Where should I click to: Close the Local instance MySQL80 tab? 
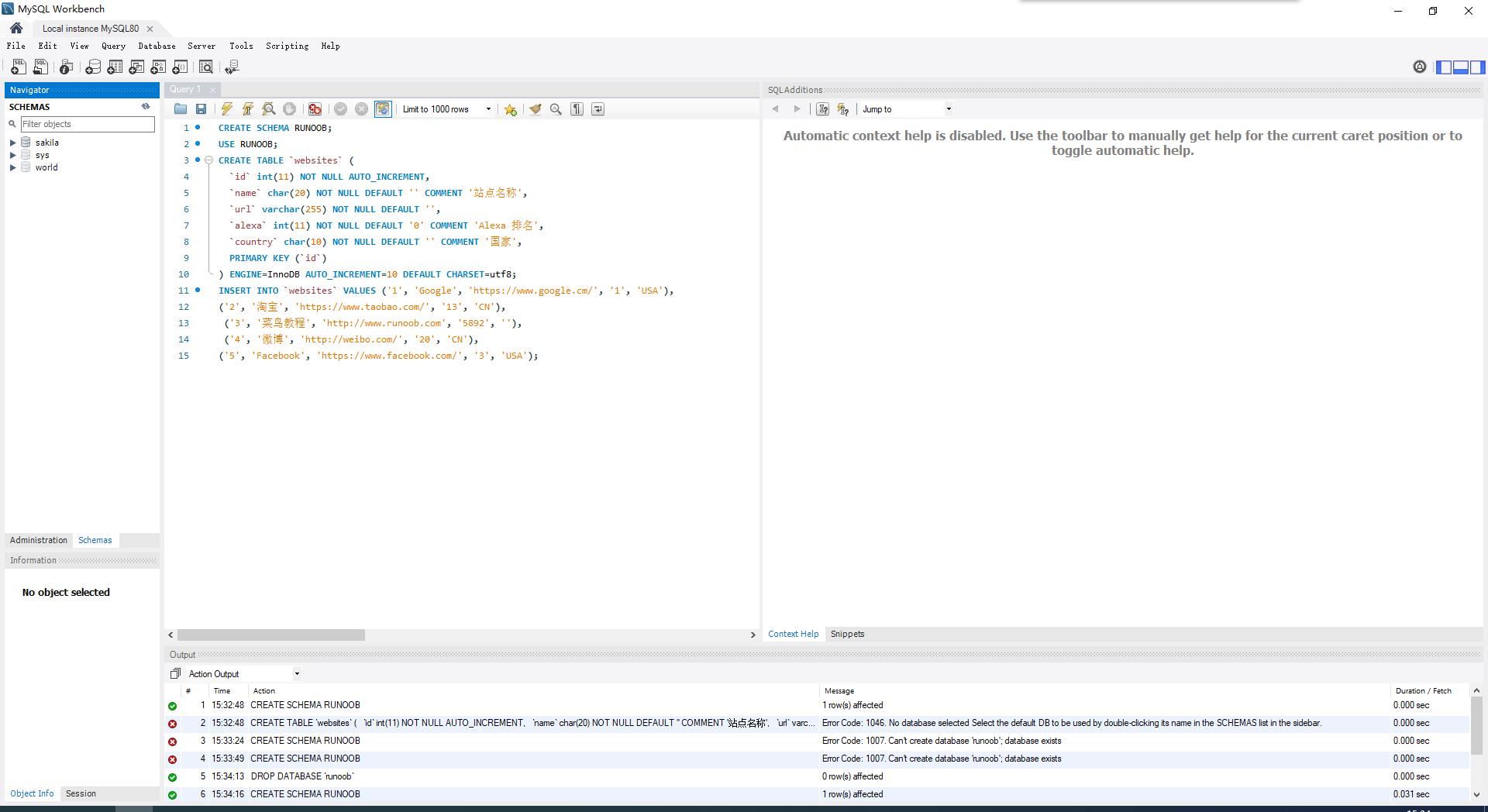click(150, 29)
